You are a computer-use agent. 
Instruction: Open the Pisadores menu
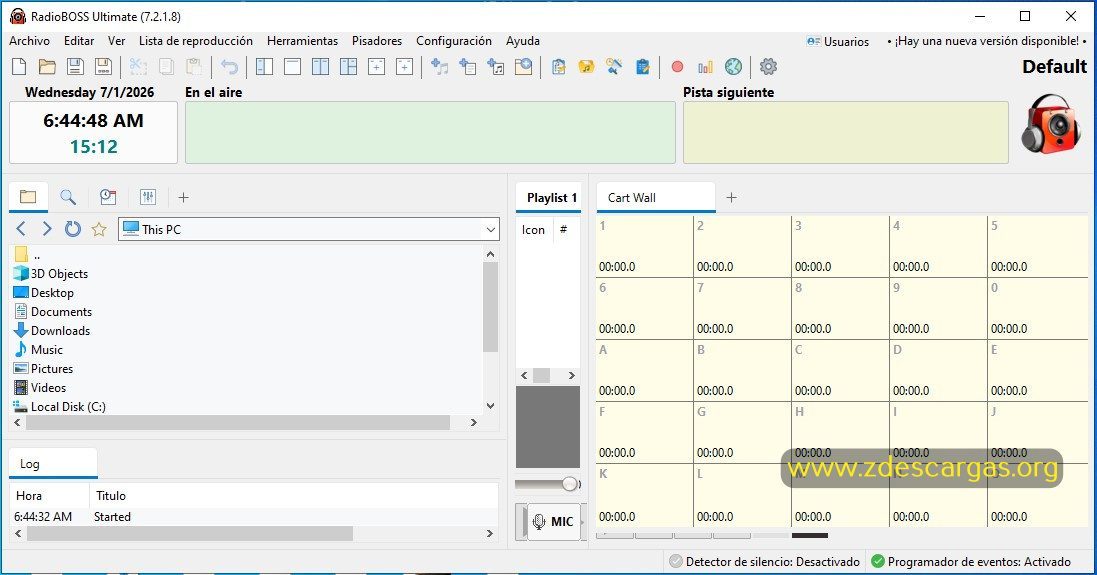pos(377,41)
